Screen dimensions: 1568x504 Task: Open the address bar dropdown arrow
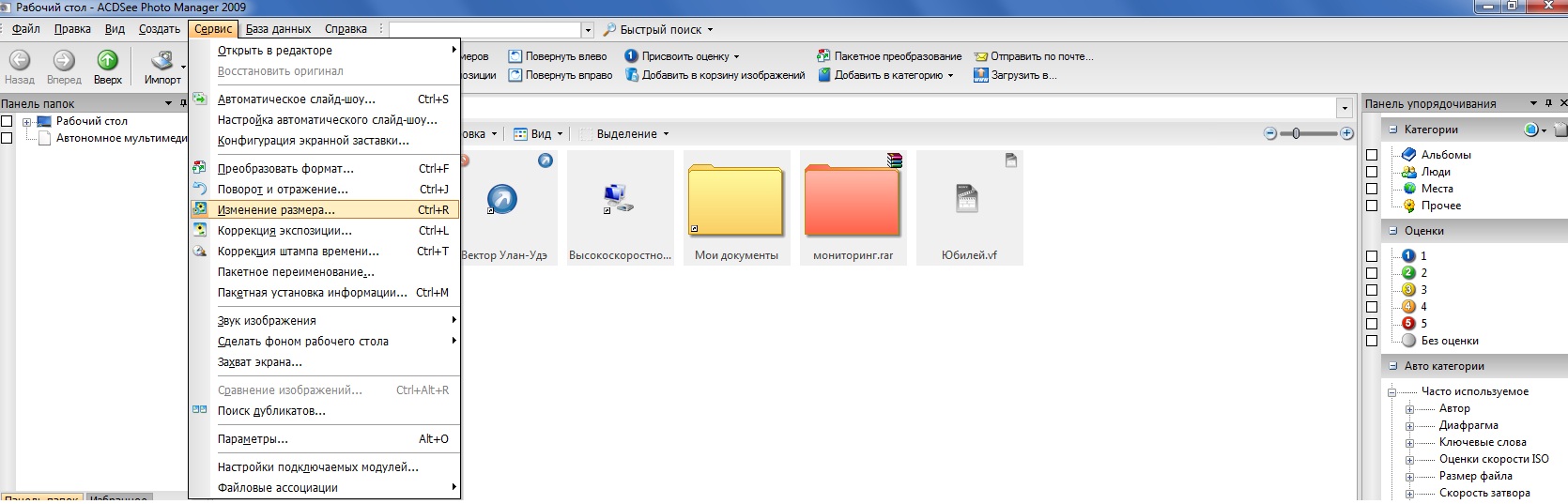click(x=1345, y=108)
